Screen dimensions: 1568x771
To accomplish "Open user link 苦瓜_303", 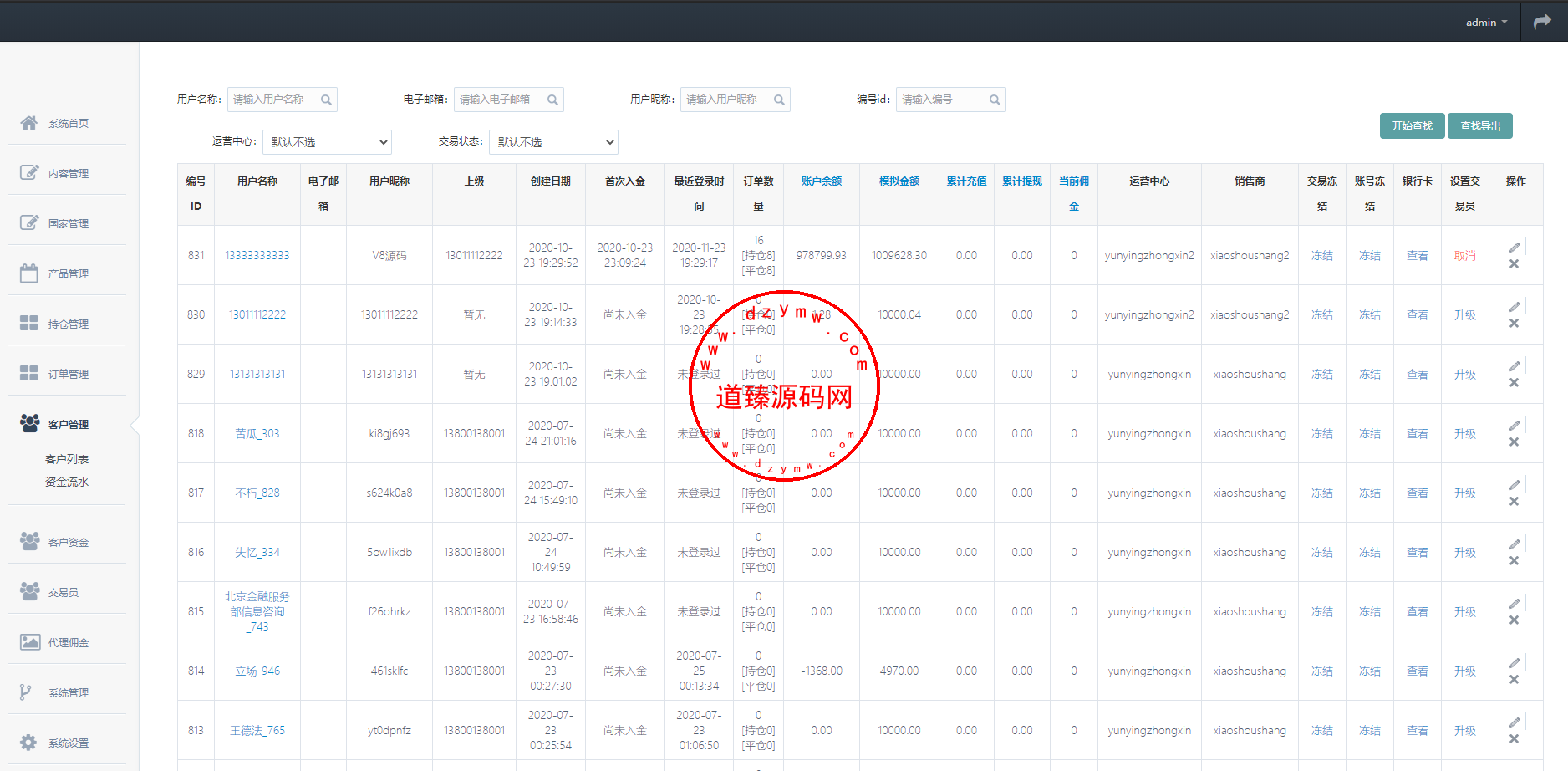I will coord(257,433).
